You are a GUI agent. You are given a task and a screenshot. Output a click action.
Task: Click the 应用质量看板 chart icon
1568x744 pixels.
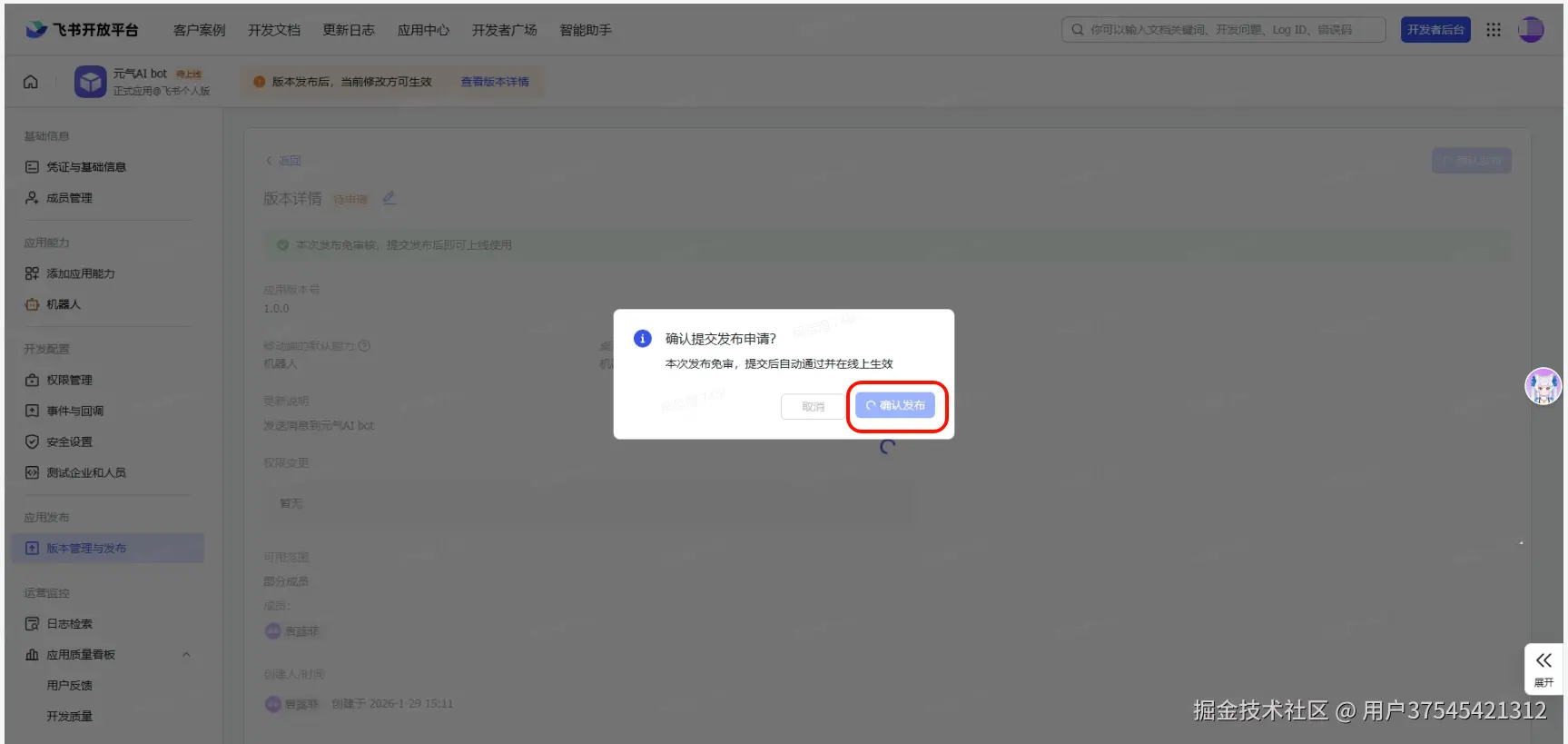pos(32,655)
